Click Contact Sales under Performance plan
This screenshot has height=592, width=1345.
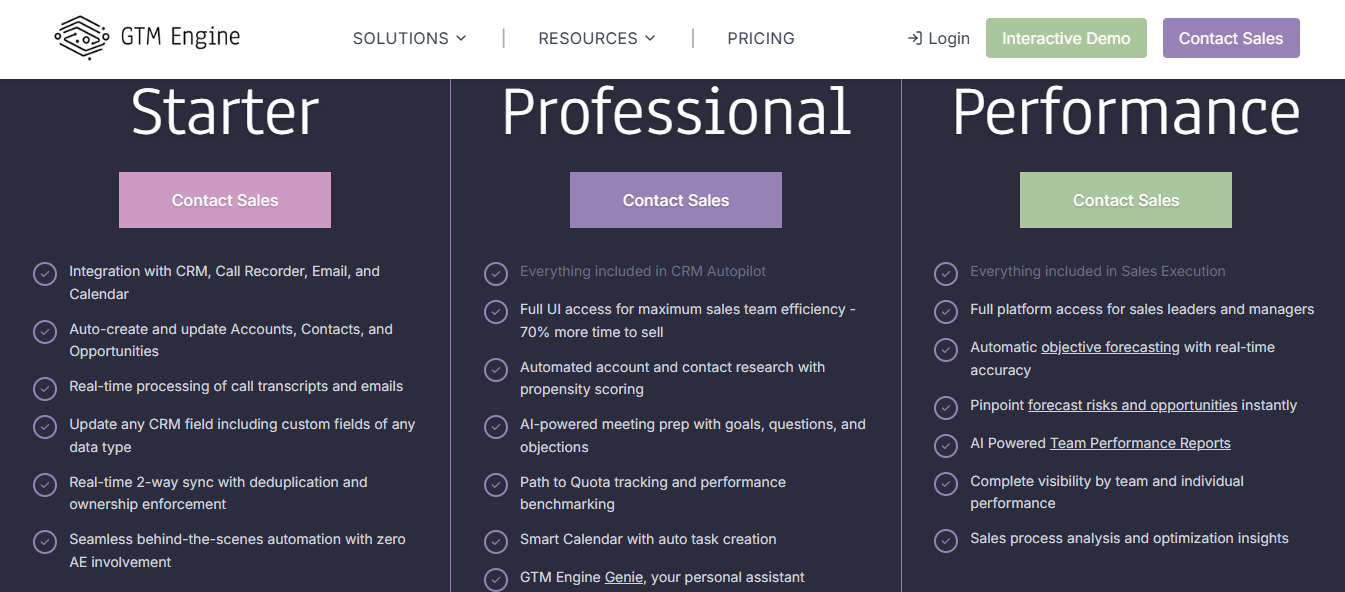click(1126, 200)
